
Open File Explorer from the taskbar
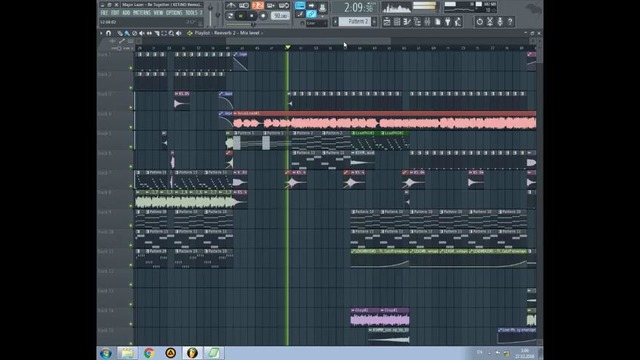point(127,353)
